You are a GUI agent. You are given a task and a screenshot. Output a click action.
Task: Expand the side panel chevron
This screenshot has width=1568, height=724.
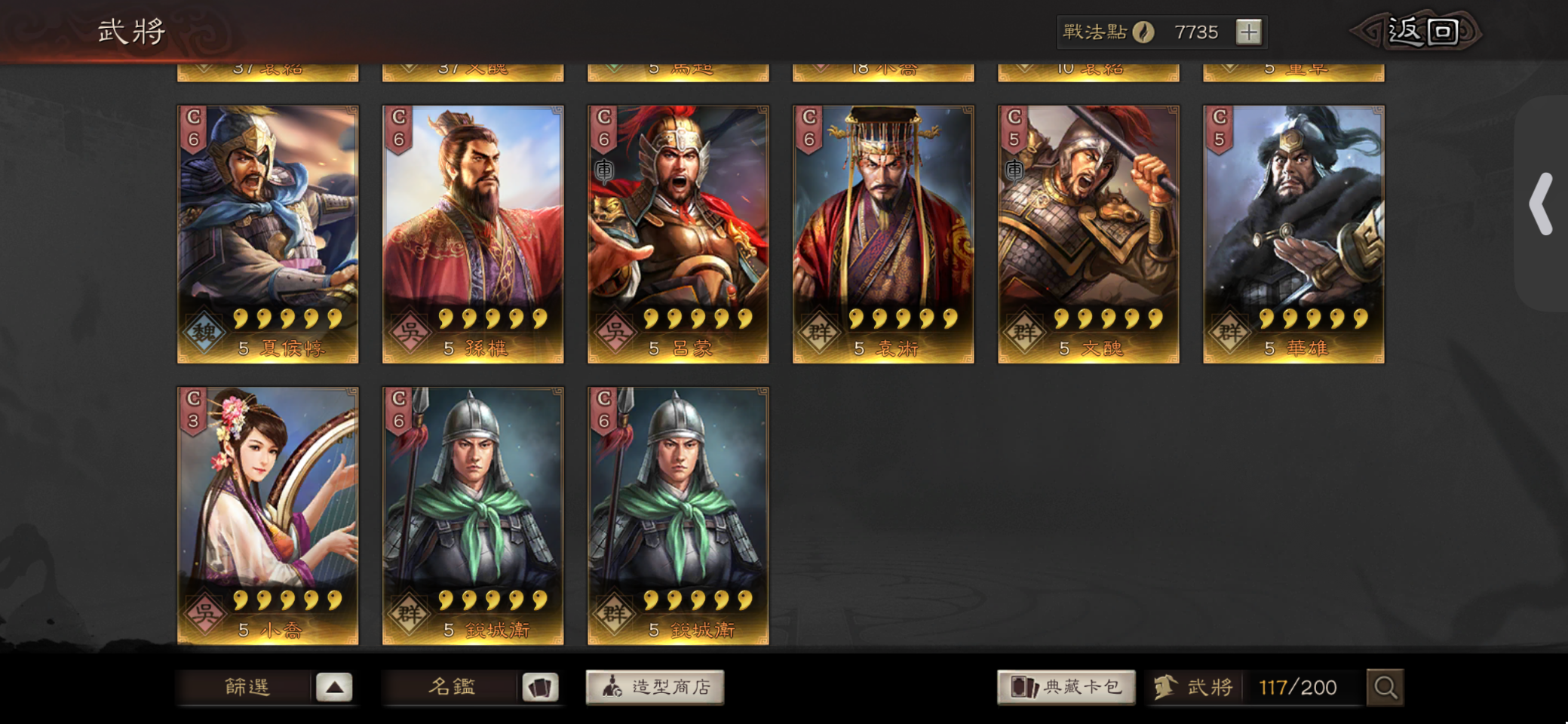click(x=1541, y=204)
